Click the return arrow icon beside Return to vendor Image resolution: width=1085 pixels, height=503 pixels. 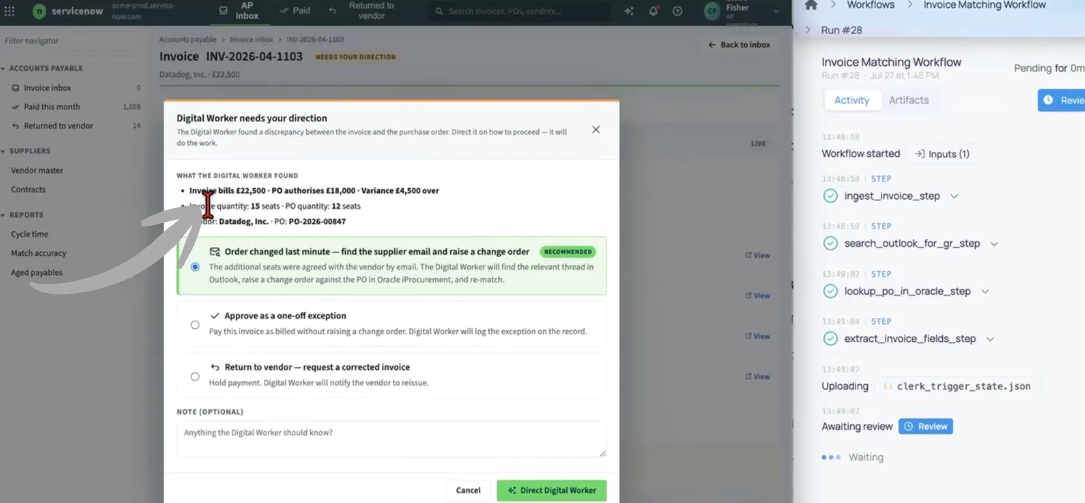[x=215, y=367]
